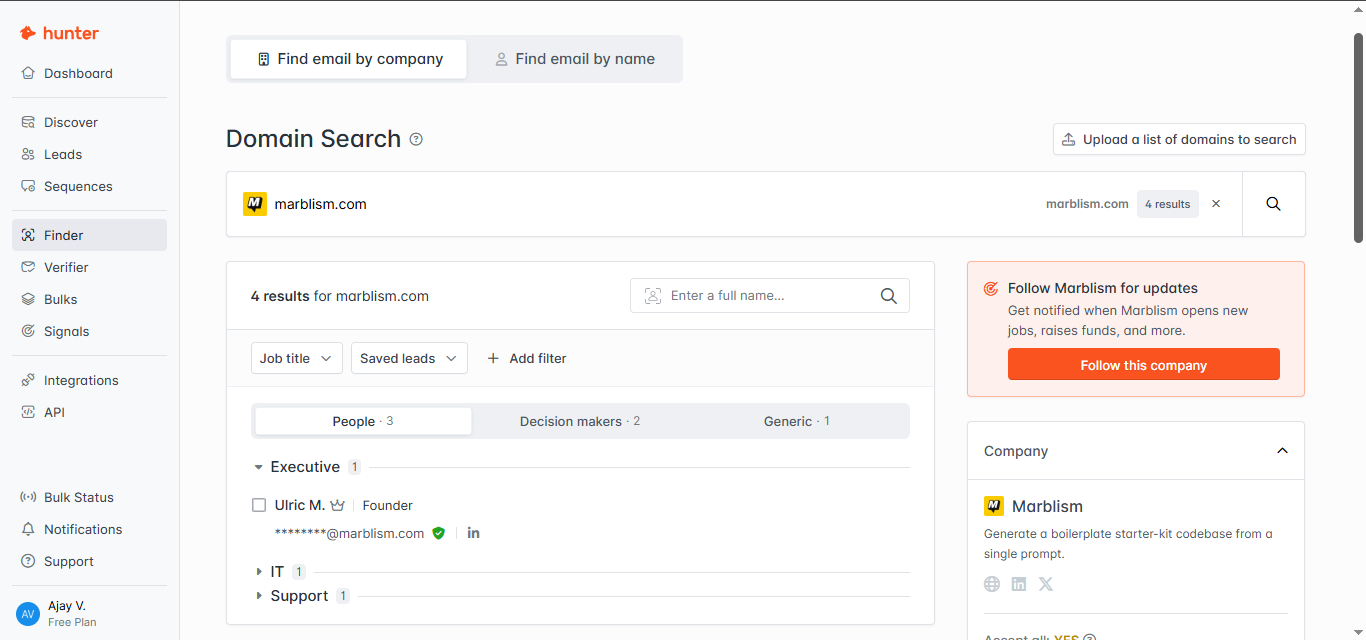Switch to Find email by company tab
Viewport: 1366px width, 640px height.
(x=349, y=59)
